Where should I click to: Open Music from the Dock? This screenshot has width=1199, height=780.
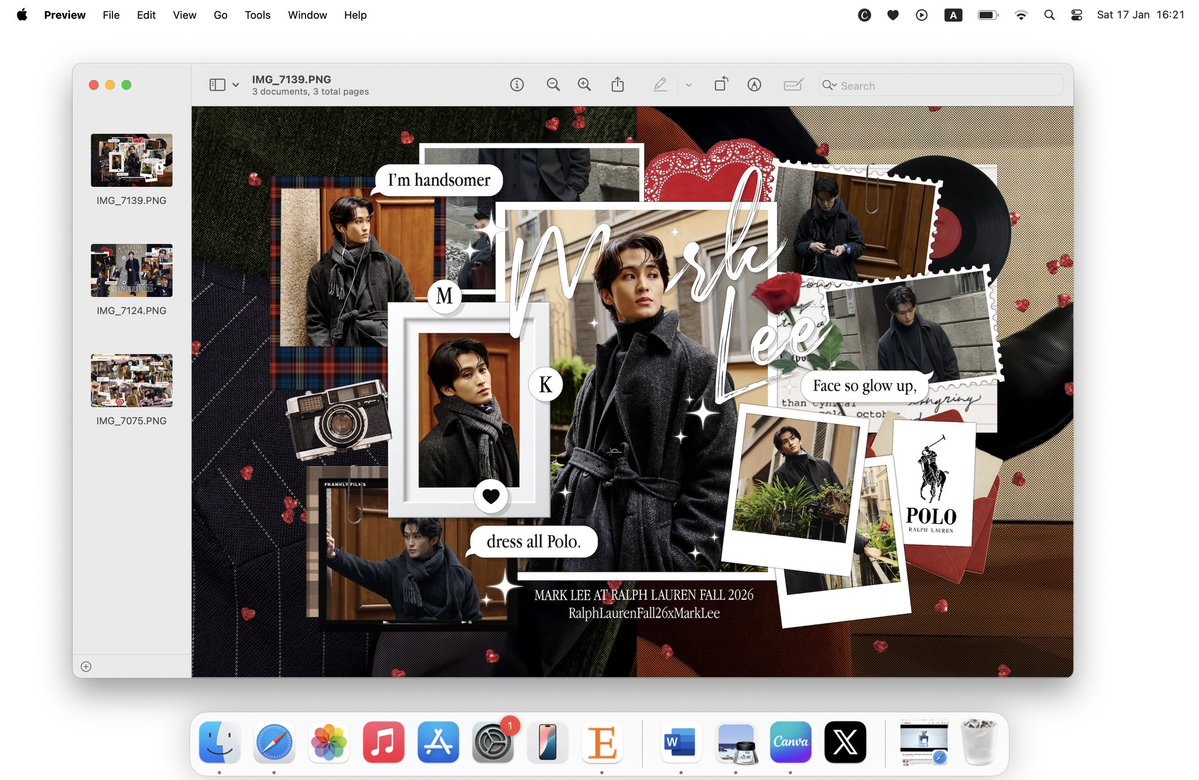tap(384, 742)
